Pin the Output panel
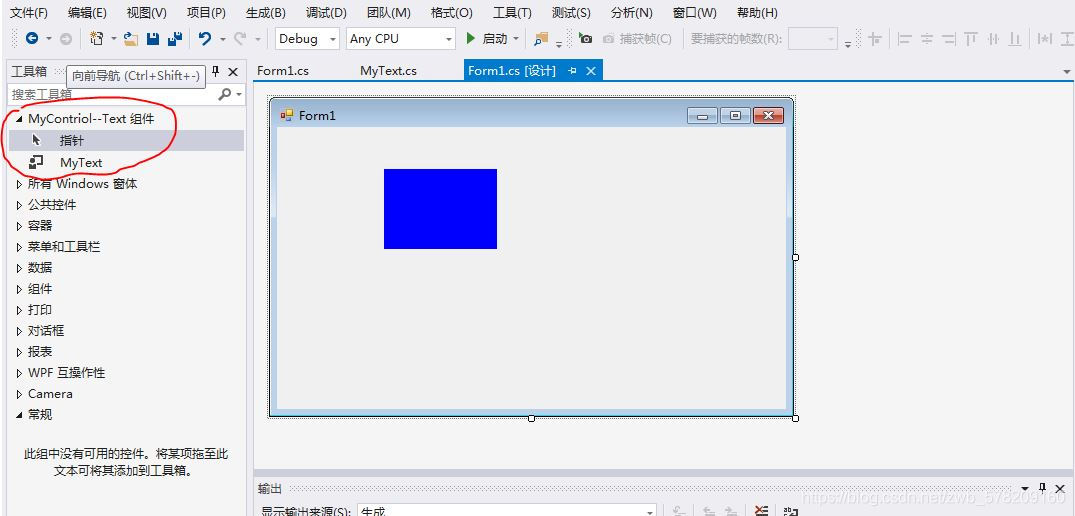Image resolution: width=1075 pixels, height=516 pixels. [1043, 488]
